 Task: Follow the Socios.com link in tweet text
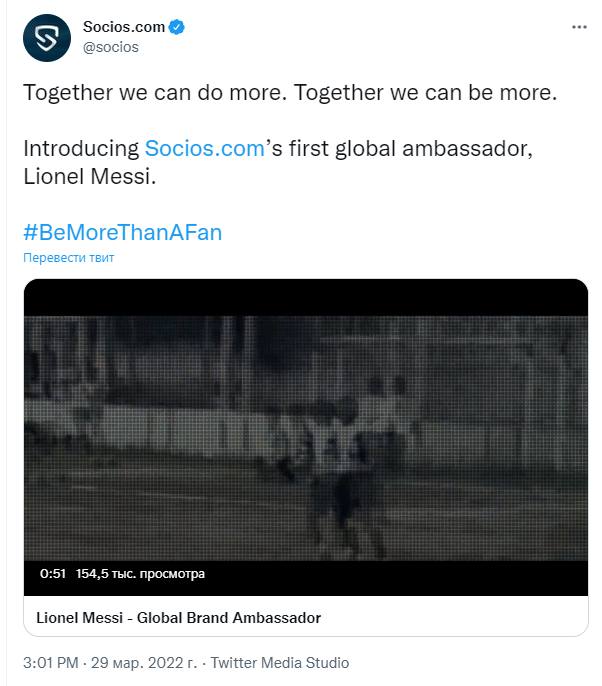205,148
